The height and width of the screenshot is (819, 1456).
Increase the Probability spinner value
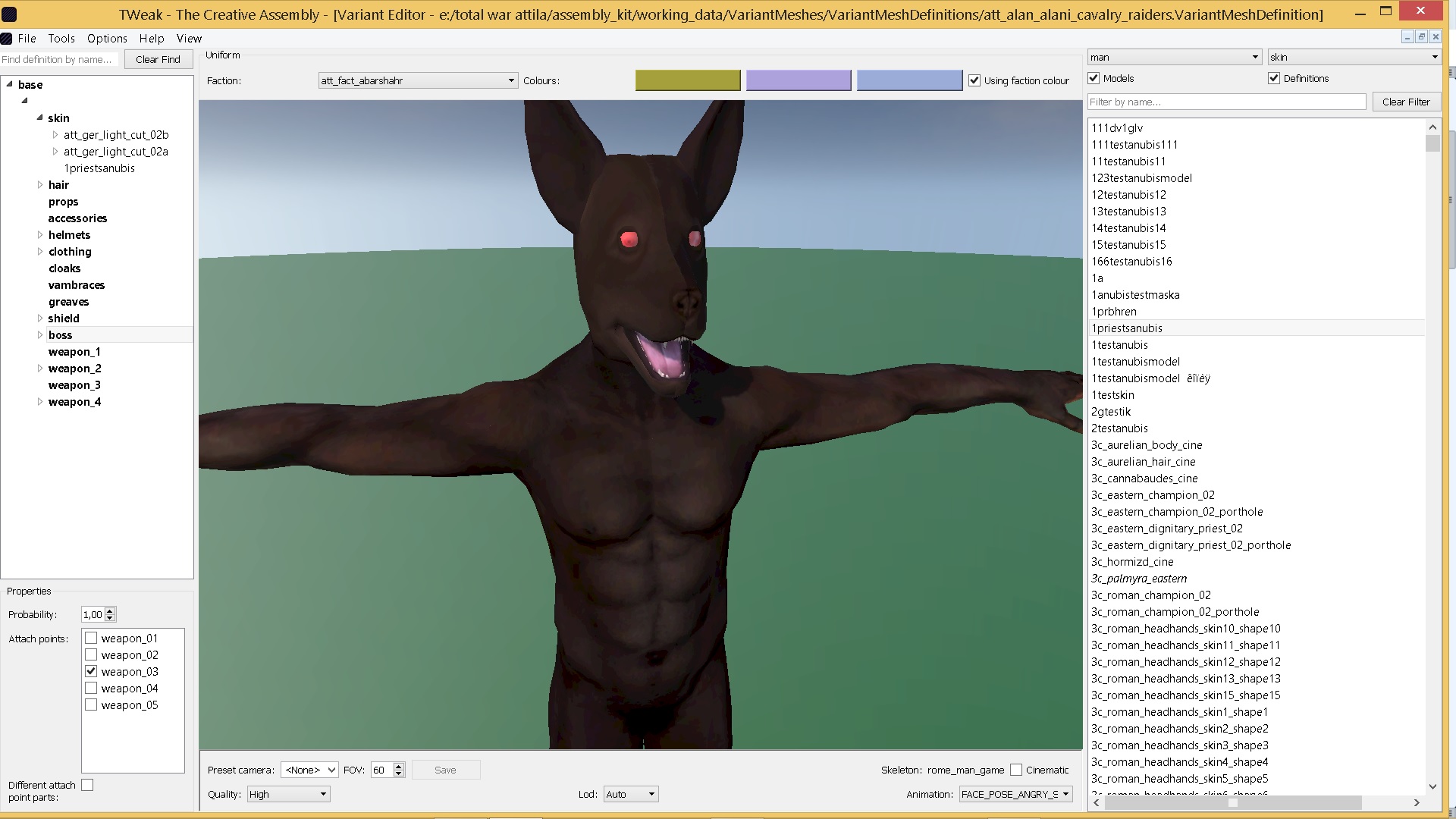click(x=111, y=611)
